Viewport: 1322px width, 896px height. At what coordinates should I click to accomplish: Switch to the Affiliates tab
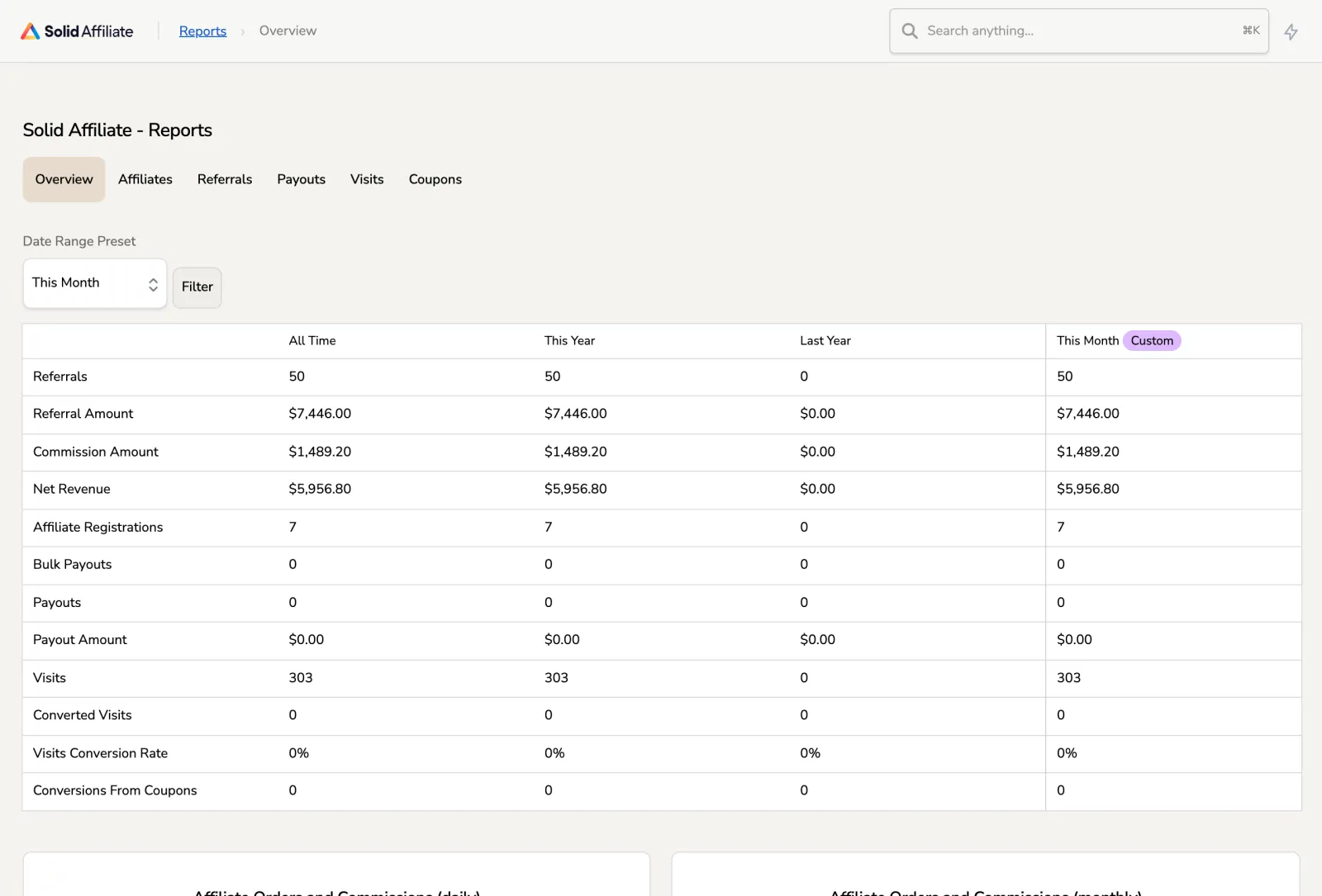(x=145, y=179)
